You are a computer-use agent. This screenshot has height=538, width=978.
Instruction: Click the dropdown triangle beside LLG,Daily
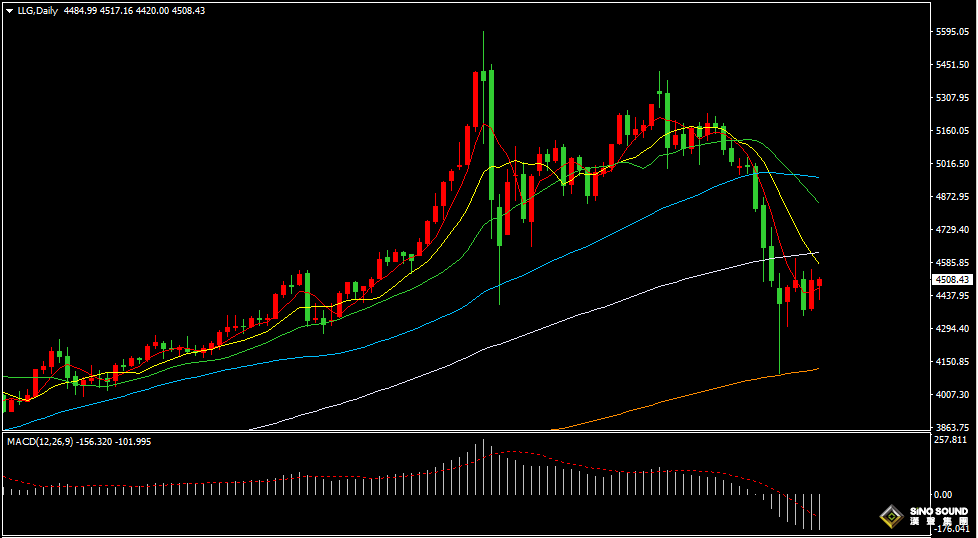(x=9, y=10)
